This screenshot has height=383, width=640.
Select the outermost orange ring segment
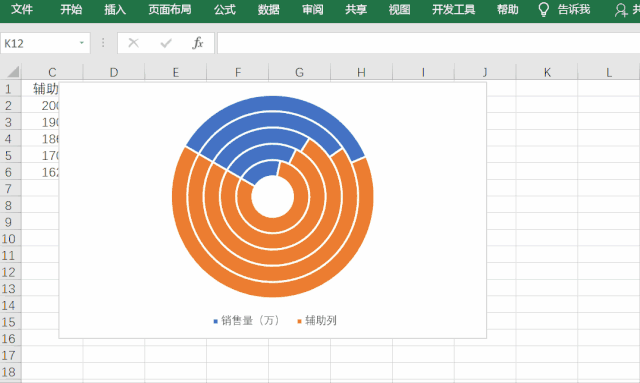coord(273,289)
